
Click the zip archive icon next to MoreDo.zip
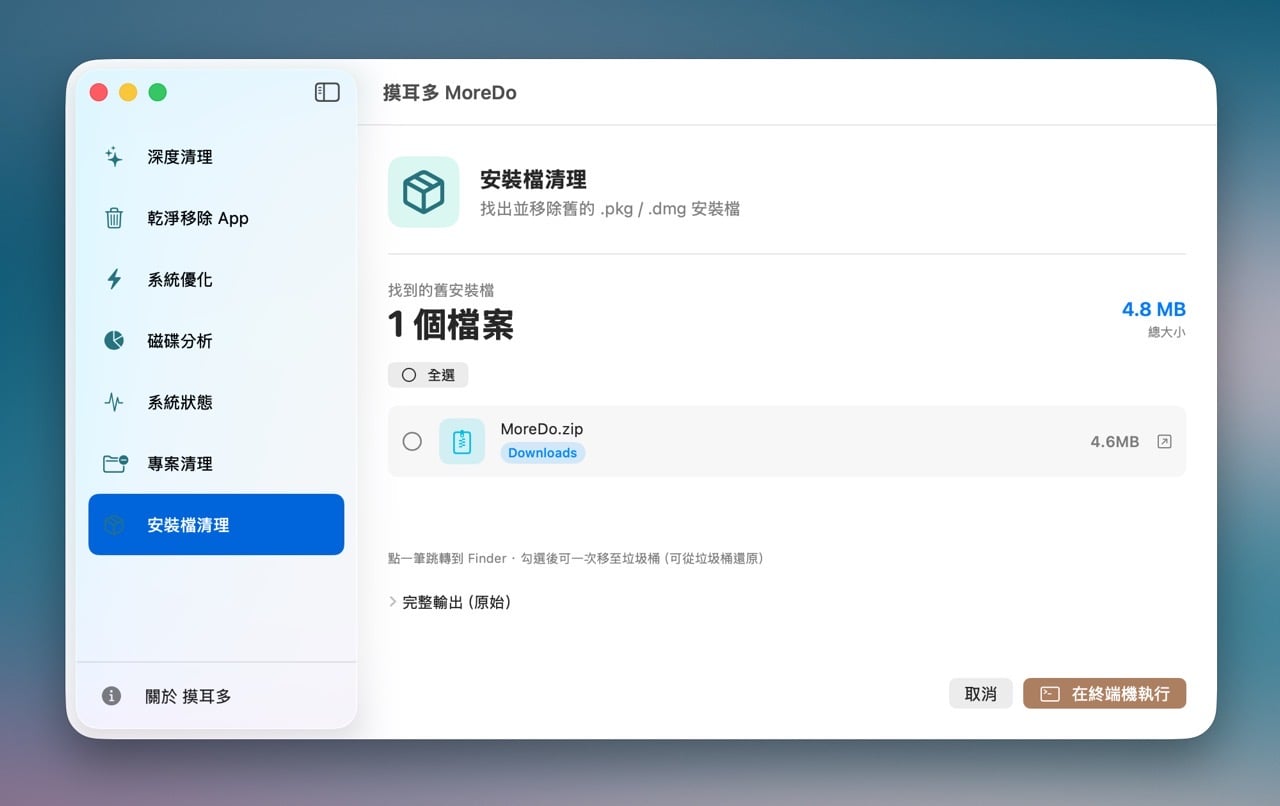(x=462, y=440)
